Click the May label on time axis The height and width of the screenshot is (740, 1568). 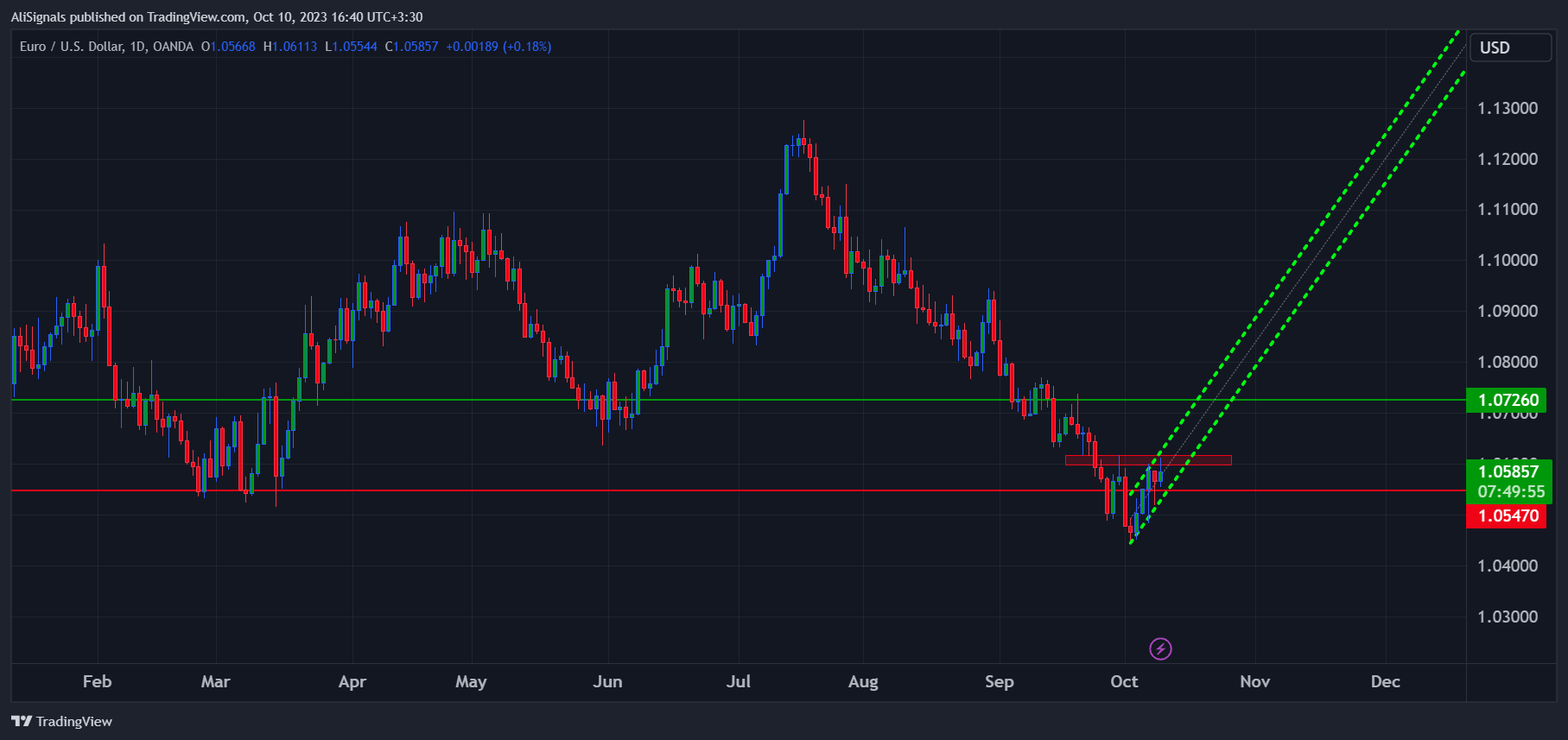pos(471,681)
